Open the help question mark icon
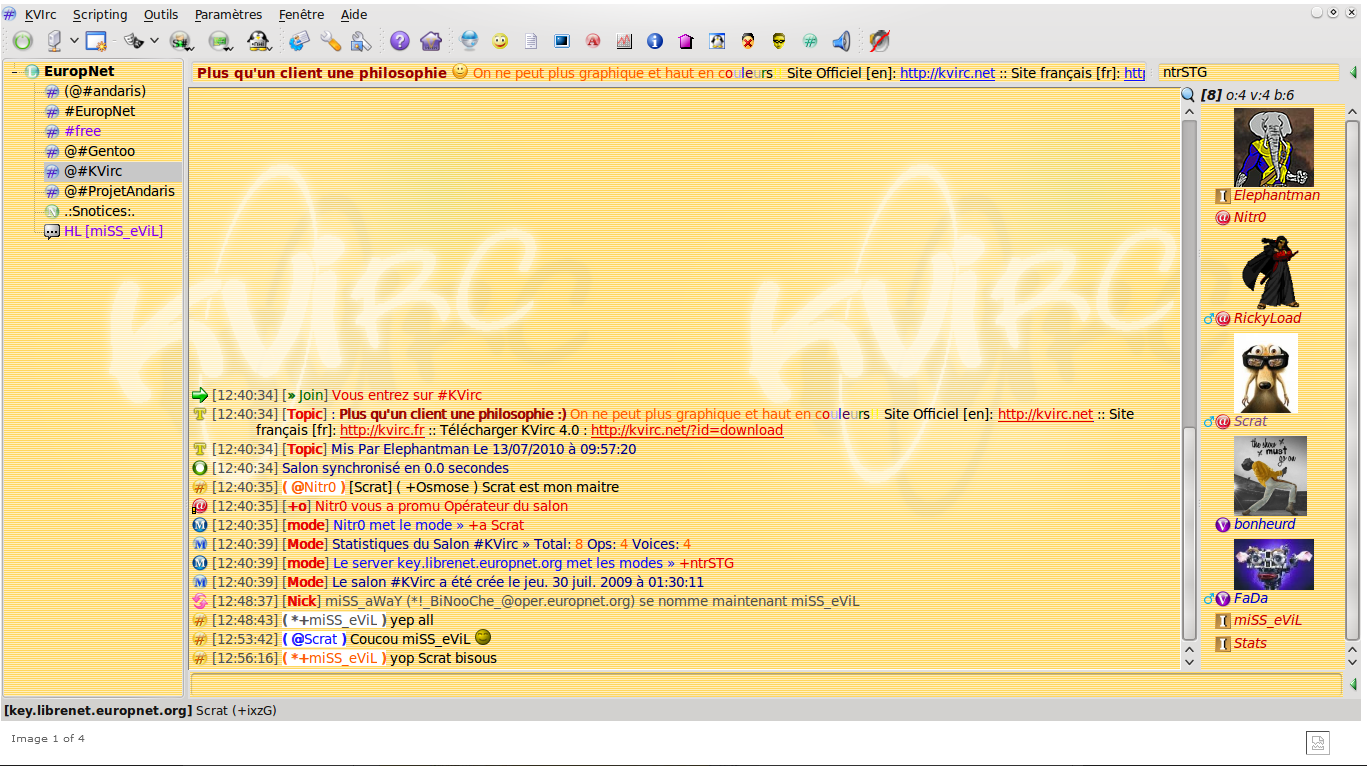The width and height of the screenshot is (1367, 766). 400,41
